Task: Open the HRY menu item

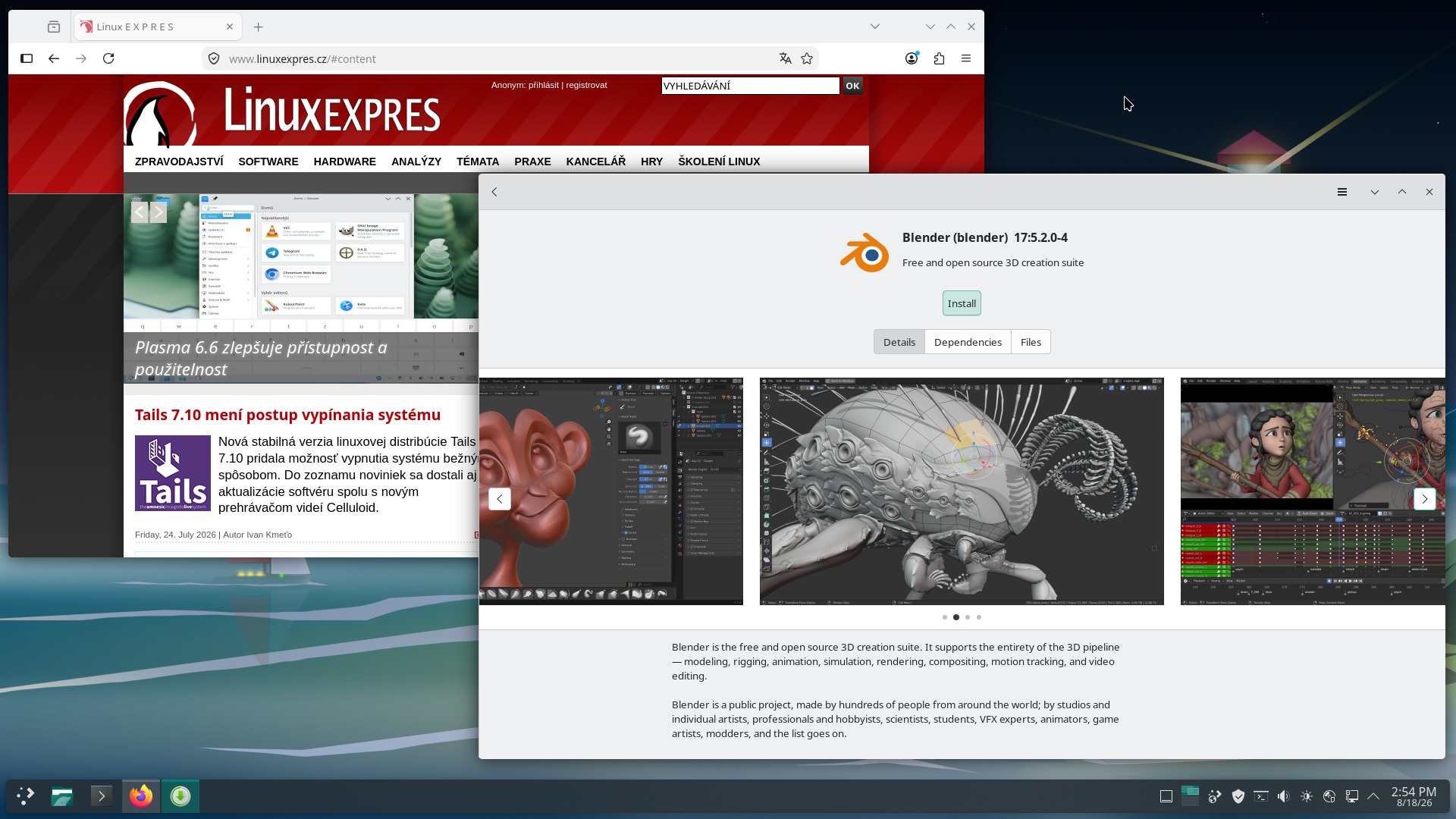Action: click(x=651, y=162)
